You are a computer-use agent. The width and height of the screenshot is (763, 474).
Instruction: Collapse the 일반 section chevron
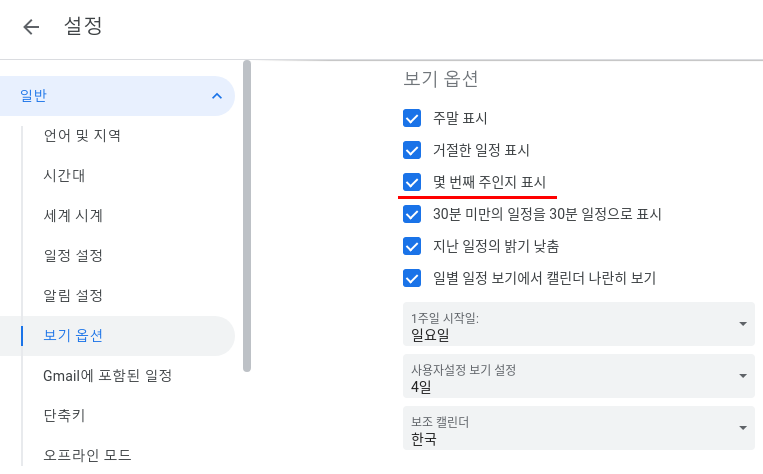217,96
